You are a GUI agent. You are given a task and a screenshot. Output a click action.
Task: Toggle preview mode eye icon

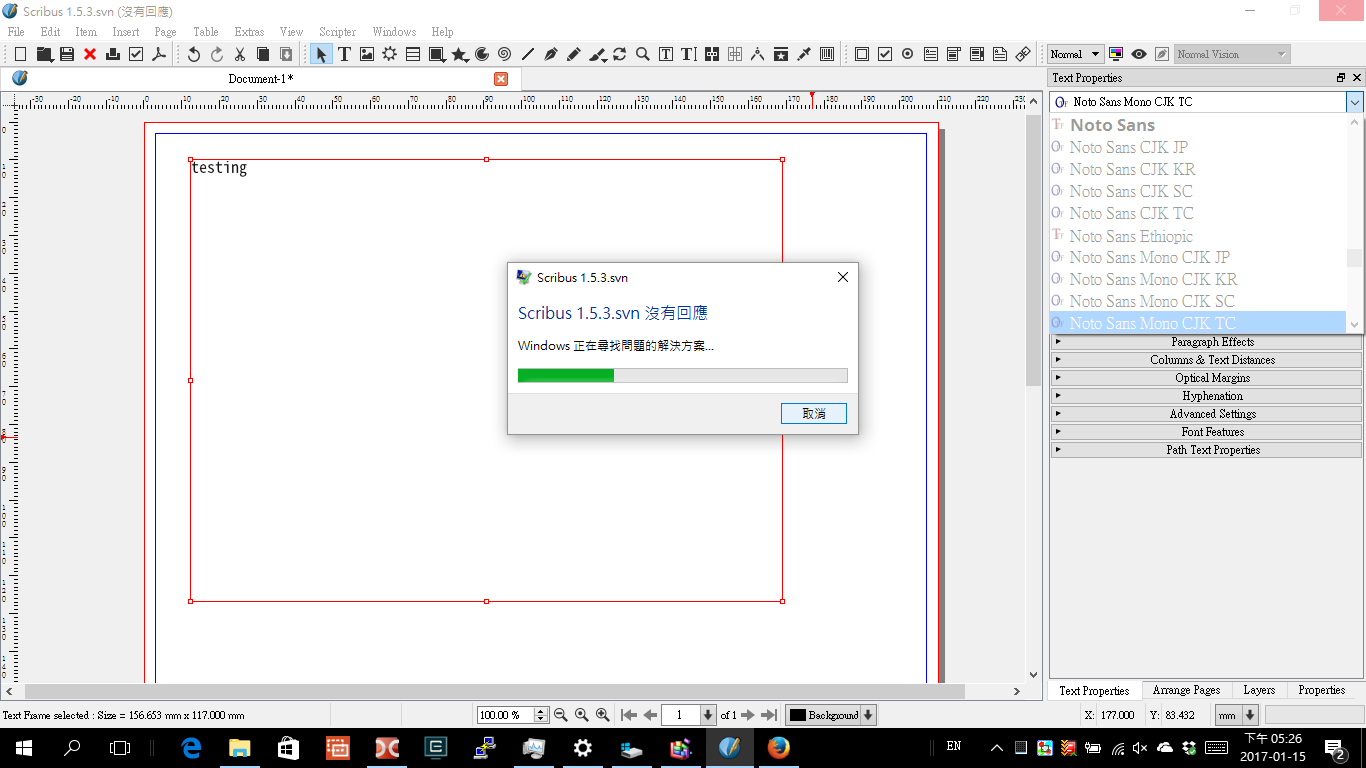coord(1138,54)
